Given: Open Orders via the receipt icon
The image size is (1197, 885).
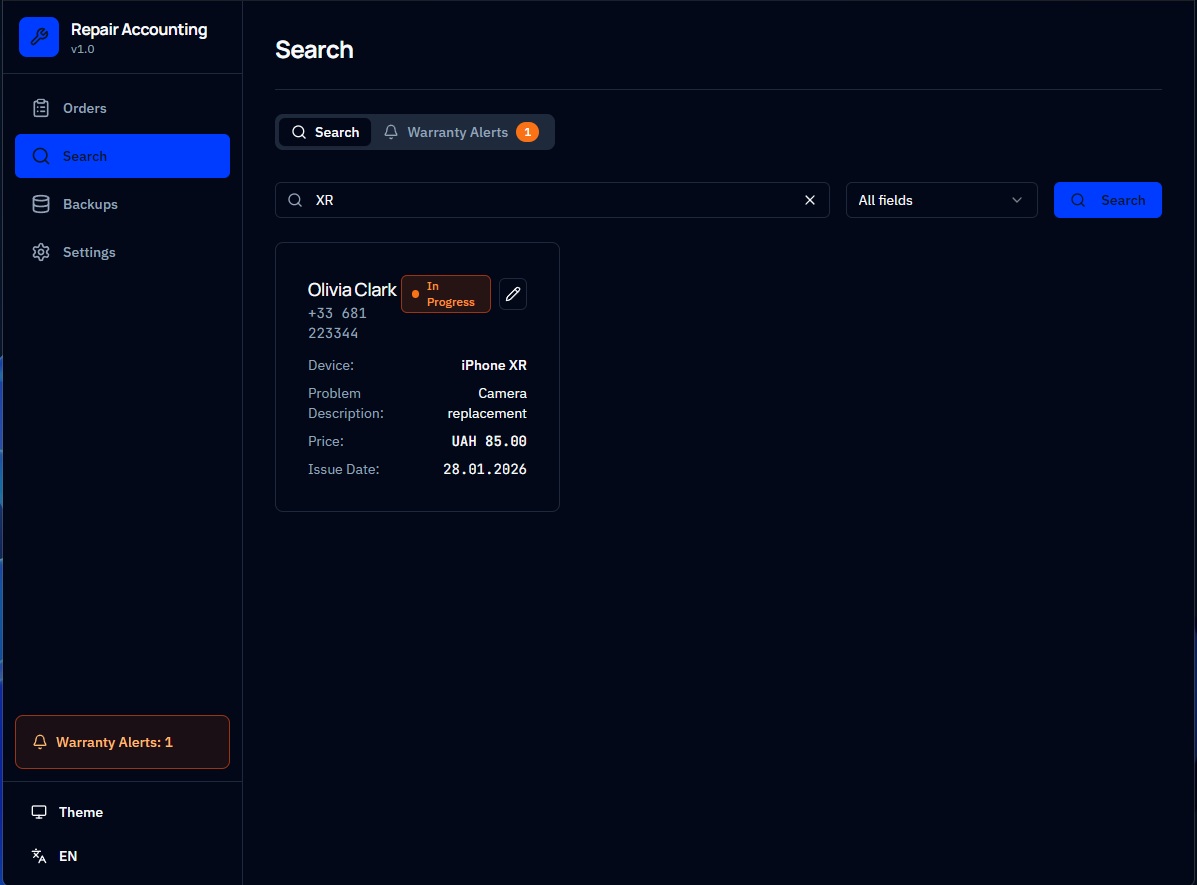Looking at the screenshot, I should pyautogui.click(x=41, y=107).
